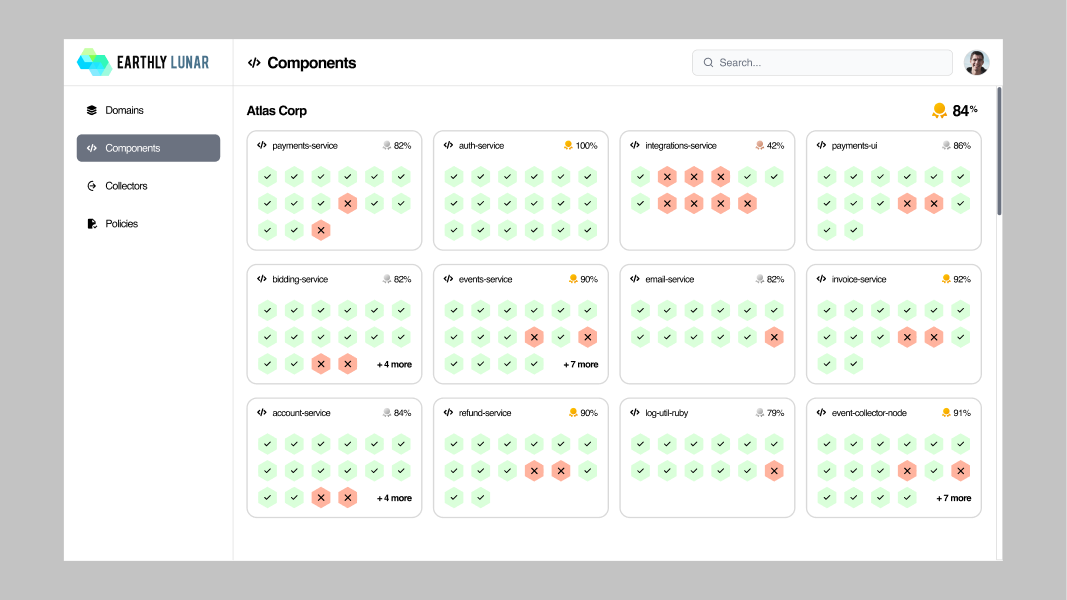Select Collectors in the sidebar
Screen dimensions: 1067x600
(148, 186)
